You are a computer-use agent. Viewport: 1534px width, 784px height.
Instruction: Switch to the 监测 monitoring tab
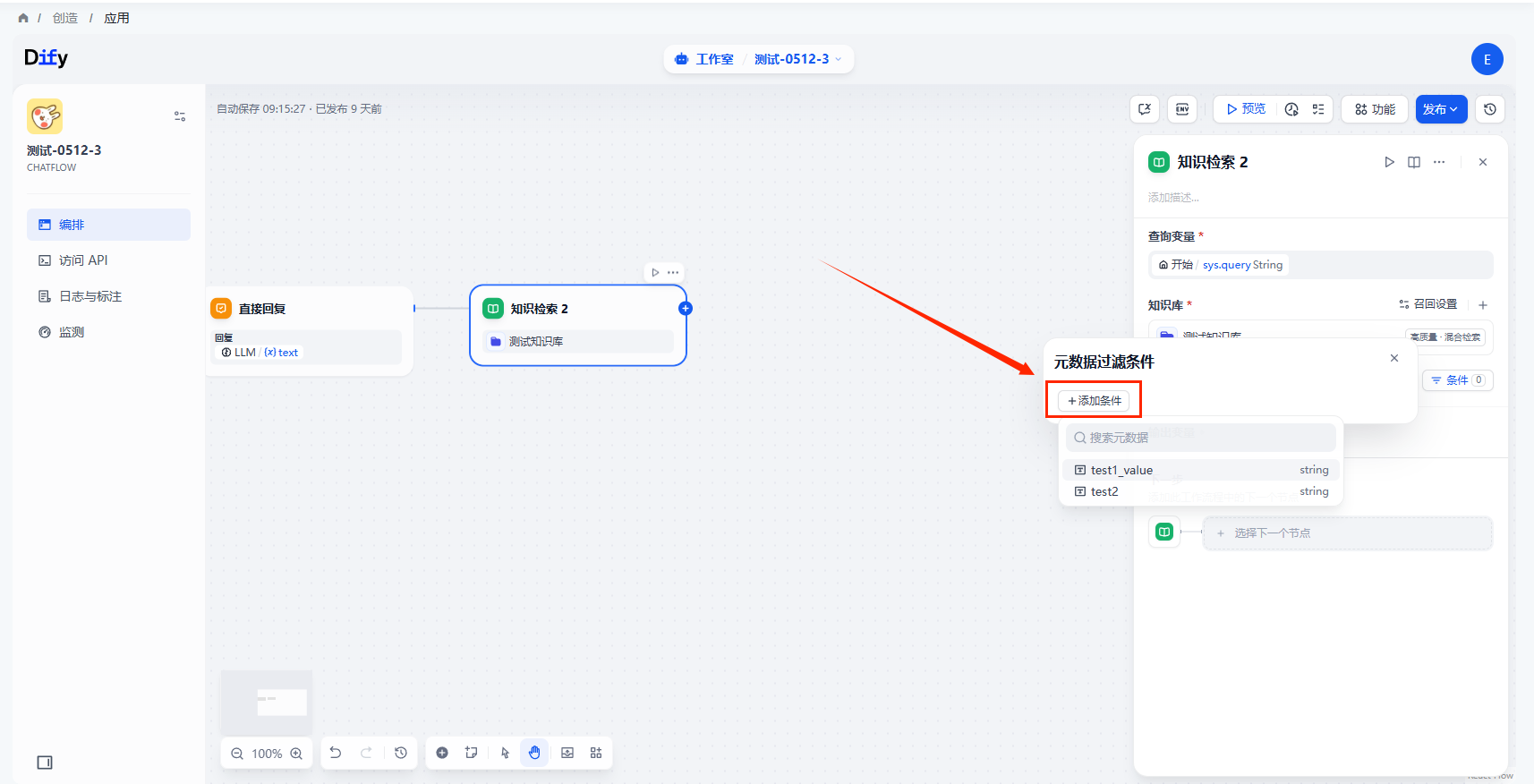pos(108,332)
